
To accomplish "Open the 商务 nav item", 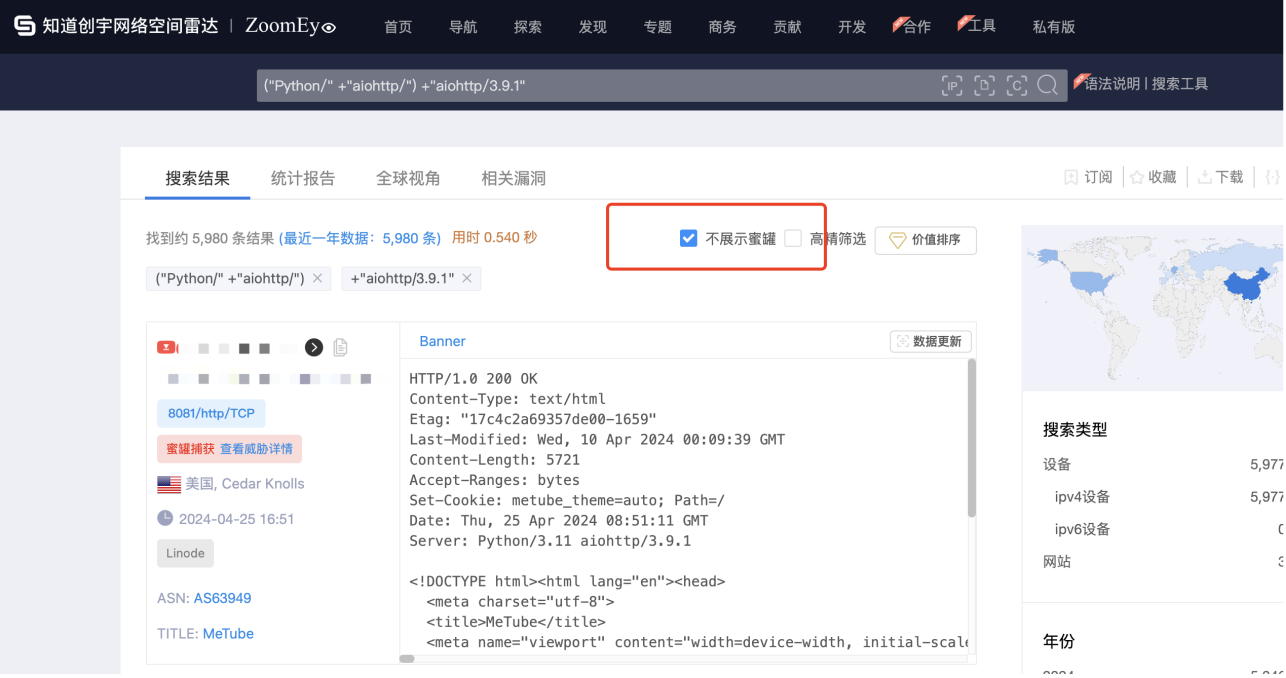I will click(722, 27).
